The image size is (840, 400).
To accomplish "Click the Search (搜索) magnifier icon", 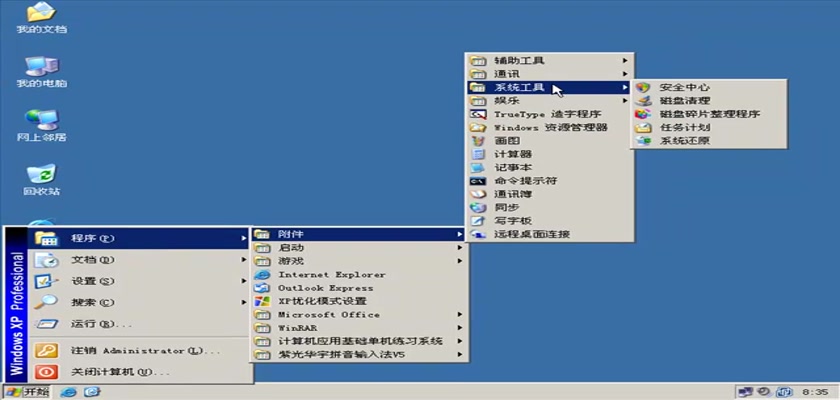I will tap(46, 303).
